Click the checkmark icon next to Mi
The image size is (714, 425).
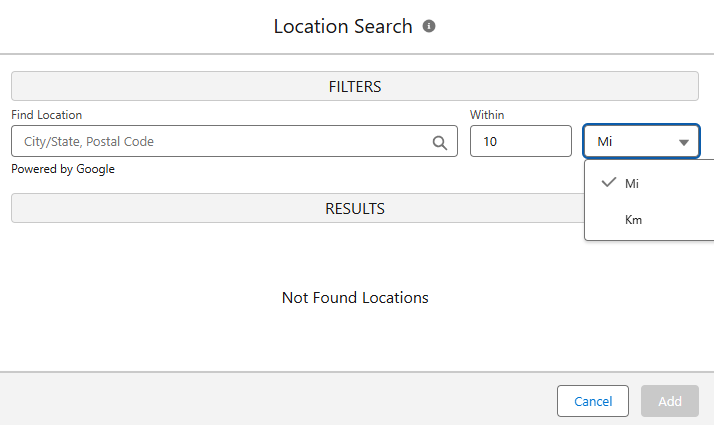tap(607, 183)
